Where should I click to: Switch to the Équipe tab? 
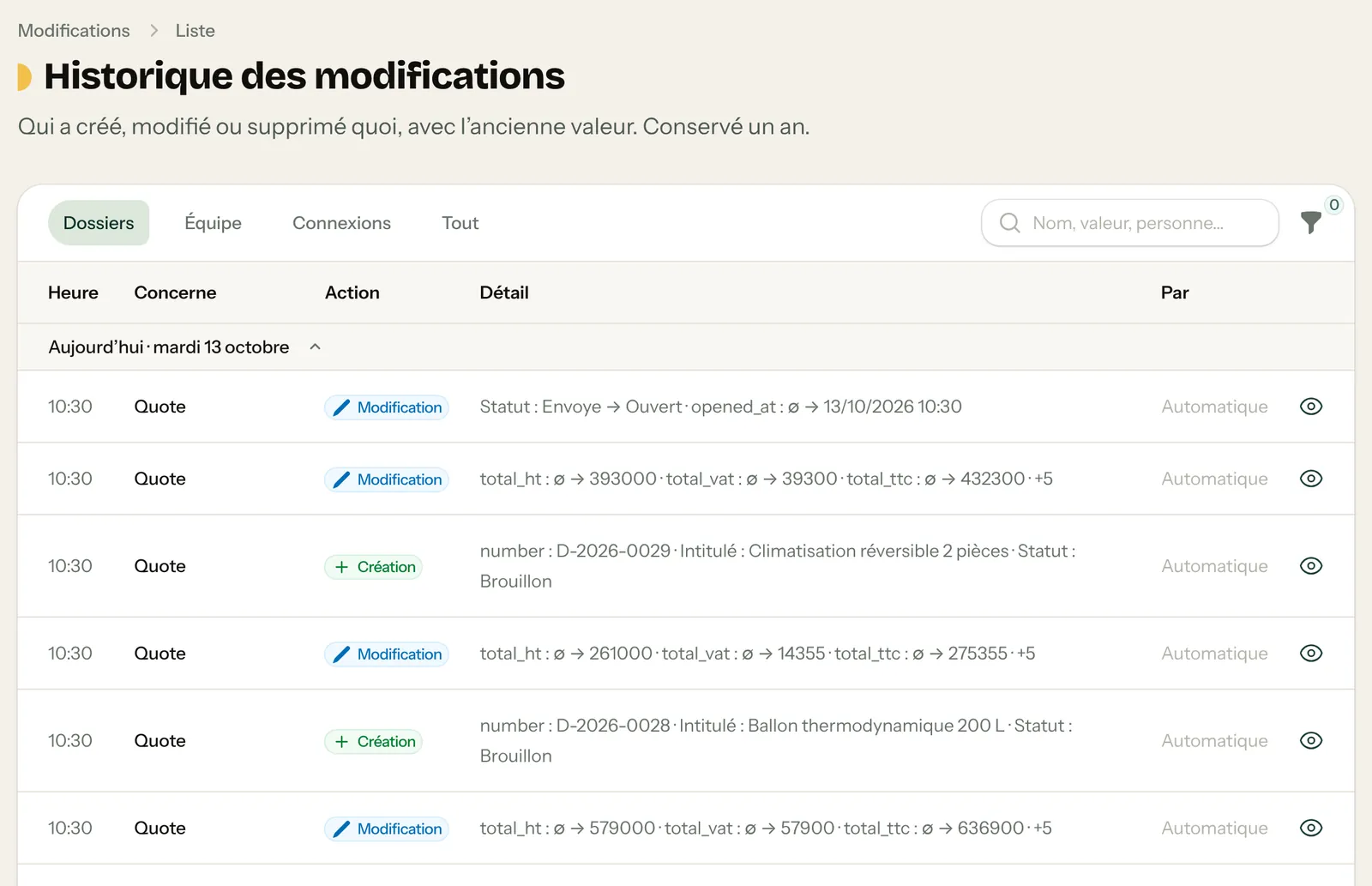click(x=213, y=223)
